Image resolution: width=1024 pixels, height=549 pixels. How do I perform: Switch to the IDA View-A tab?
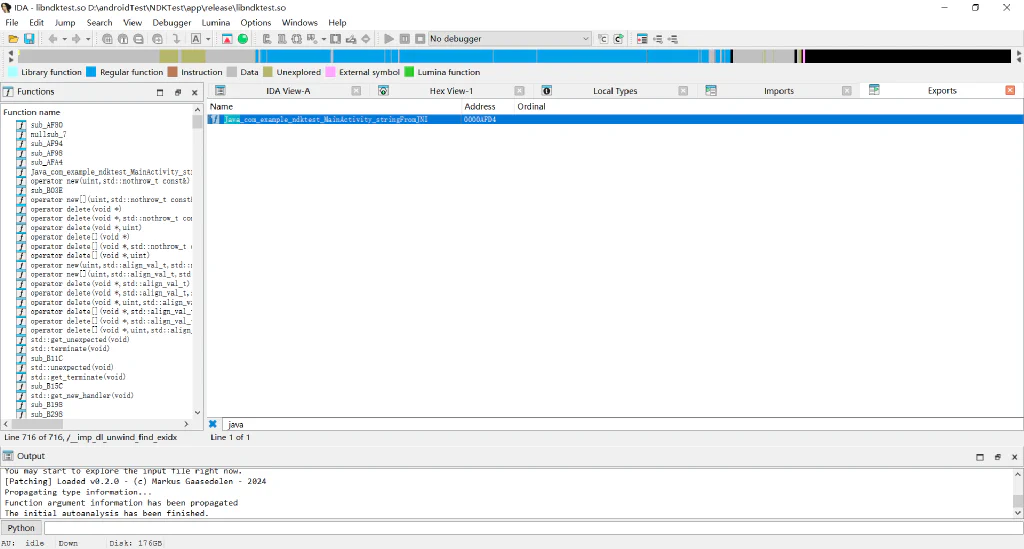coord(288,91)
